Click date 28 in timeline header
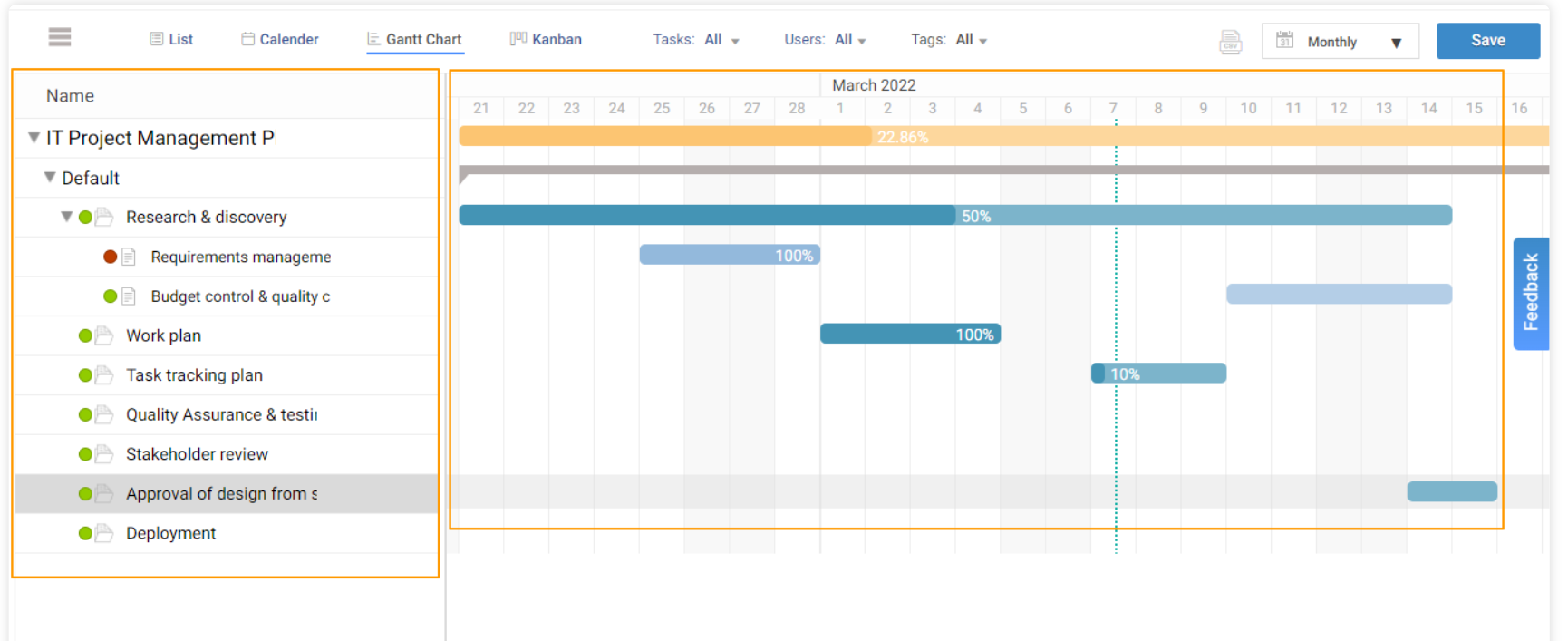Viewport: 1568px width, 641px height. pyautogui.click(x=797, y=108)
